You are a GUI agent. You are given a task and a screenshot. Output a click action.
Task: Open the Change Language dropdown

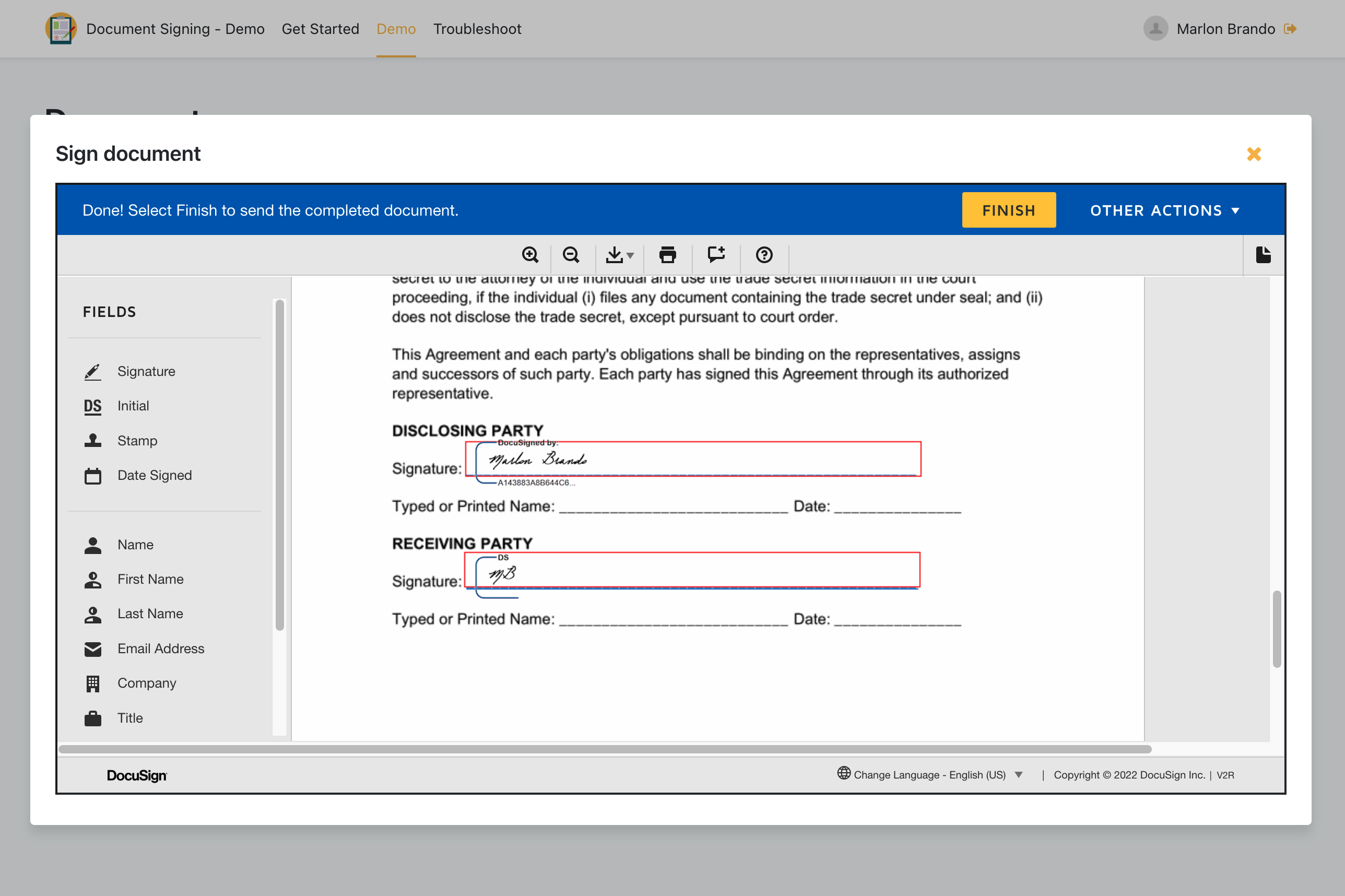930,775
